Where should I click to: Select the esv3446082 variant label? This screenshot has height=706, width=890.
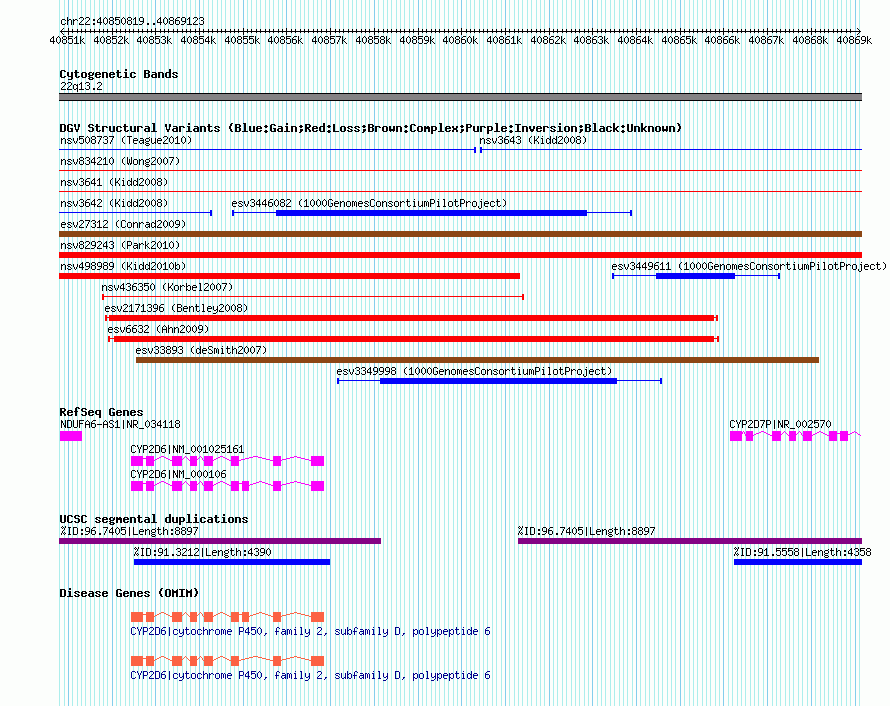[x=369, y=203]
